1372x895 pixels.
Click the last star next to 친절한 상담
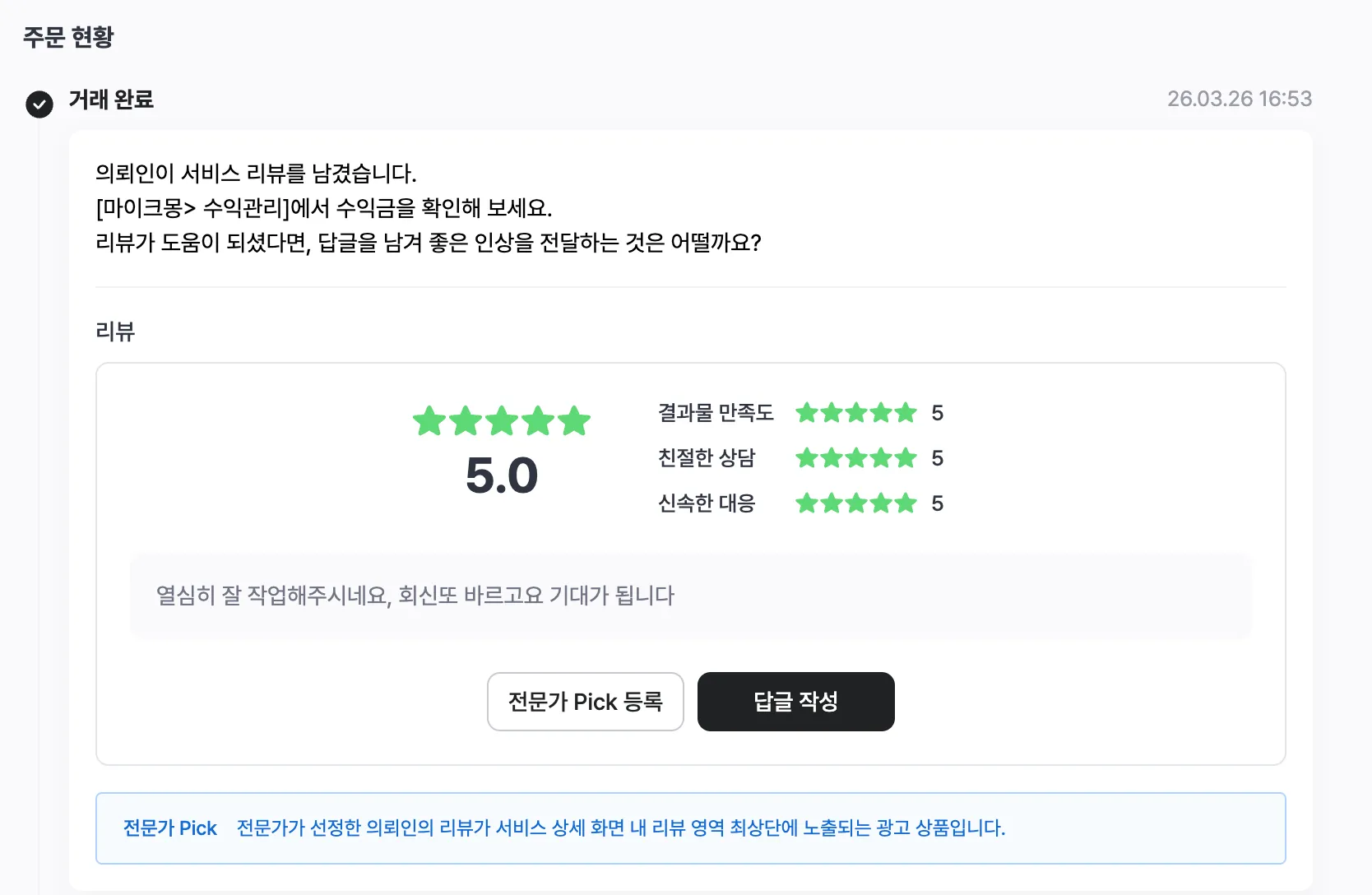(906, 458)
